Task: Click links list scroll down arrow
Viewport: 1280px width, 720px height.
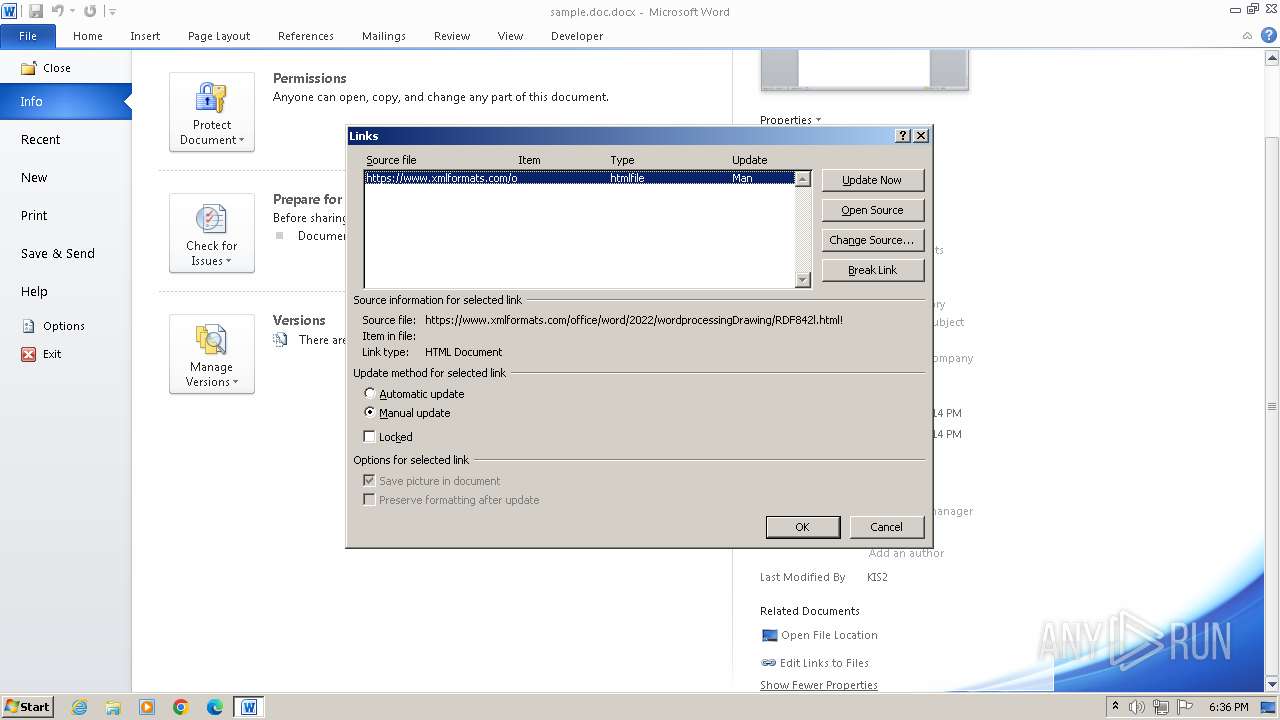Action: [x=802, y=280]
